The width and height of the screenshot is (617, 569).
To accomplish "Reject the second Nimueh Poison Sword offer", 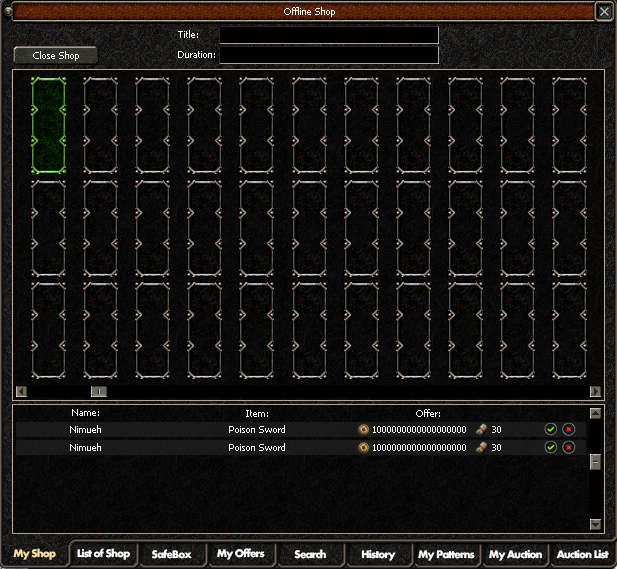I will (569, 447).
